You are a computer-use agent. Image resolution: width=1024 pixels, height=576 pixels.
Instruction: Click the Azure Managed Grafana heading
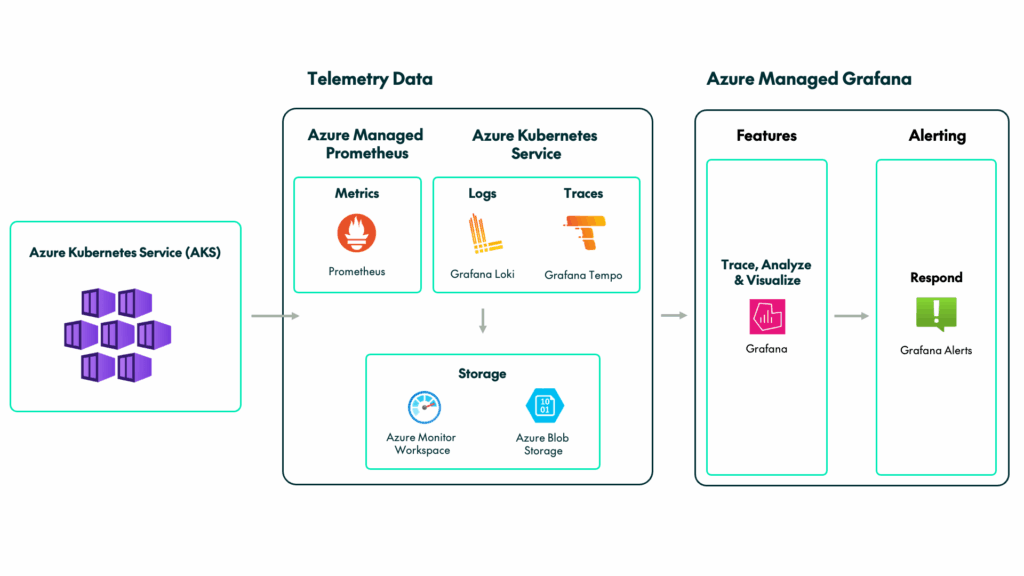point(808,79)
